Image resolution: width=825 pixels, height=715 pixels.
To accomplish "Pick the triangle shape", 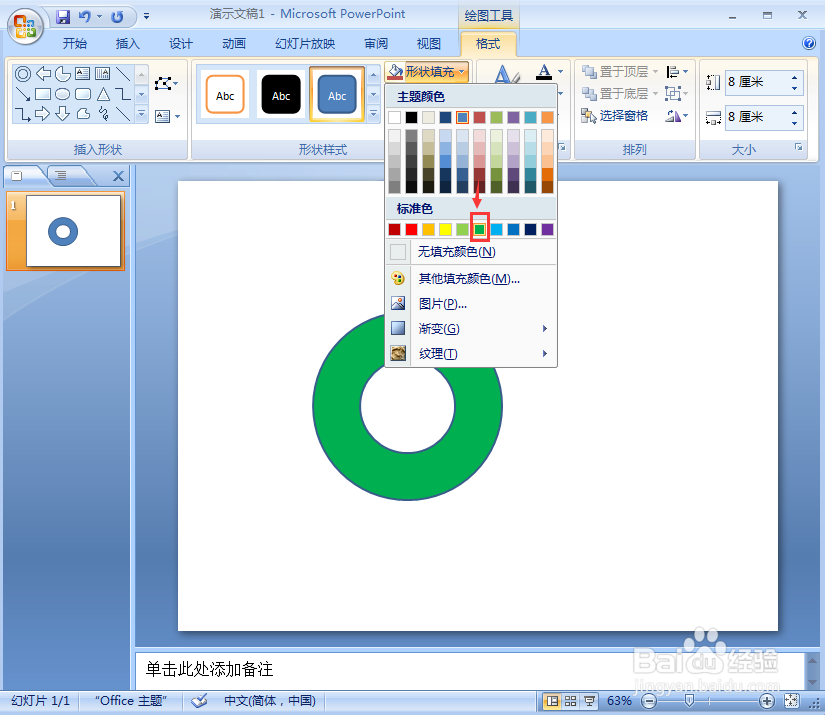I will click(103, 94).
